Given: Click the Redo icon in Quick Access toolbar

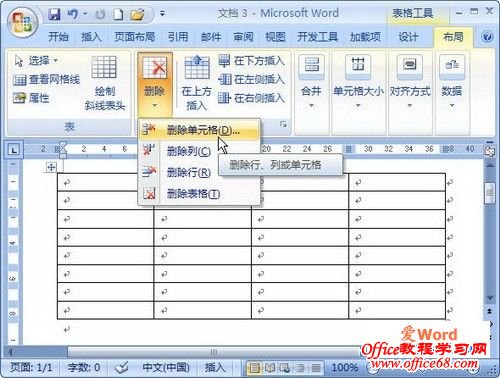Looking at the screenshot, I should 100,14.
